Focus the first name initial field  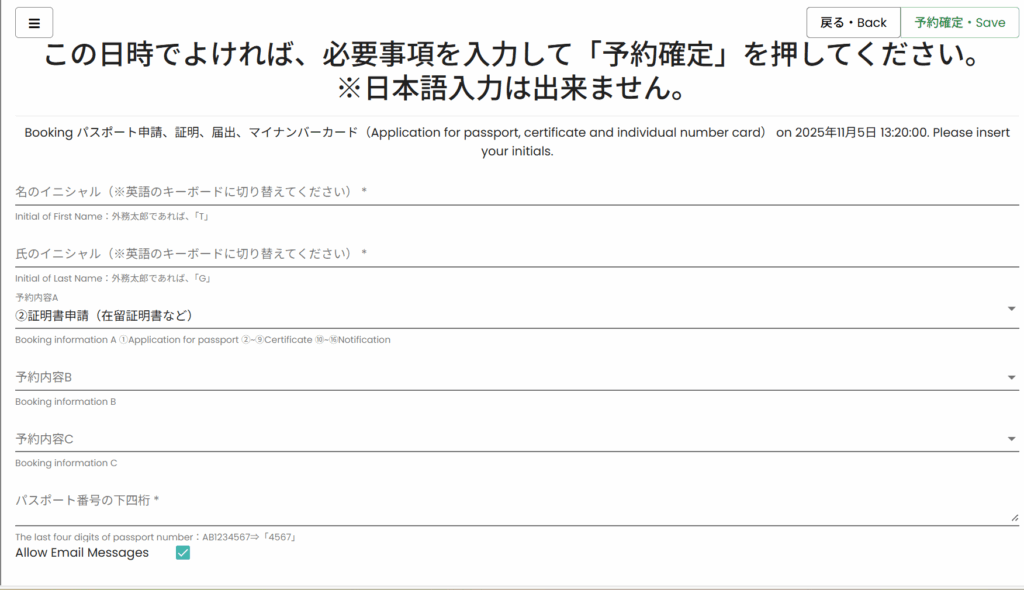[516, 191]
